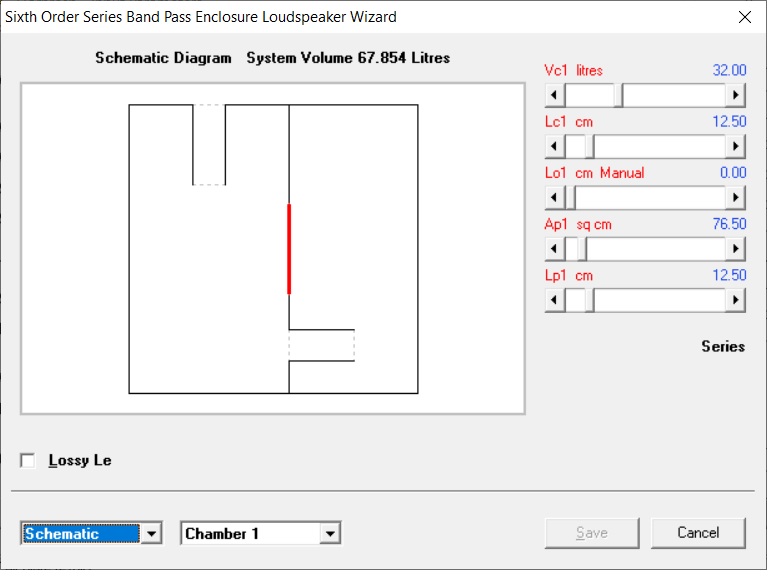Viewport: 777px width, 580px height.
Task: Click the Lo1 cm Manual label
Action: [595, 173]
